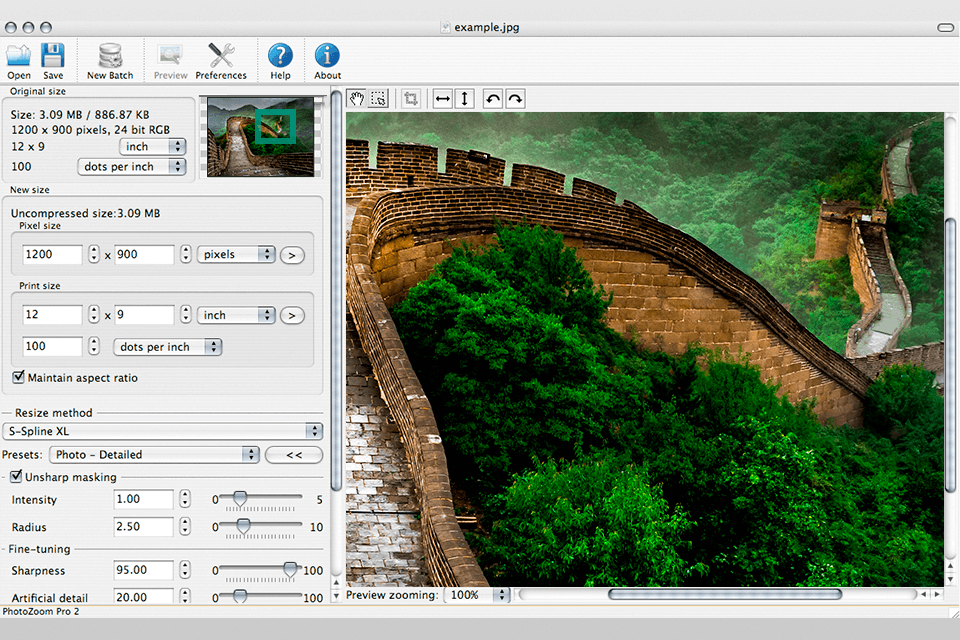This screenshot has width=960, height=640.
Task: Click the pixel width field 1200
Action: click(53, 254)
